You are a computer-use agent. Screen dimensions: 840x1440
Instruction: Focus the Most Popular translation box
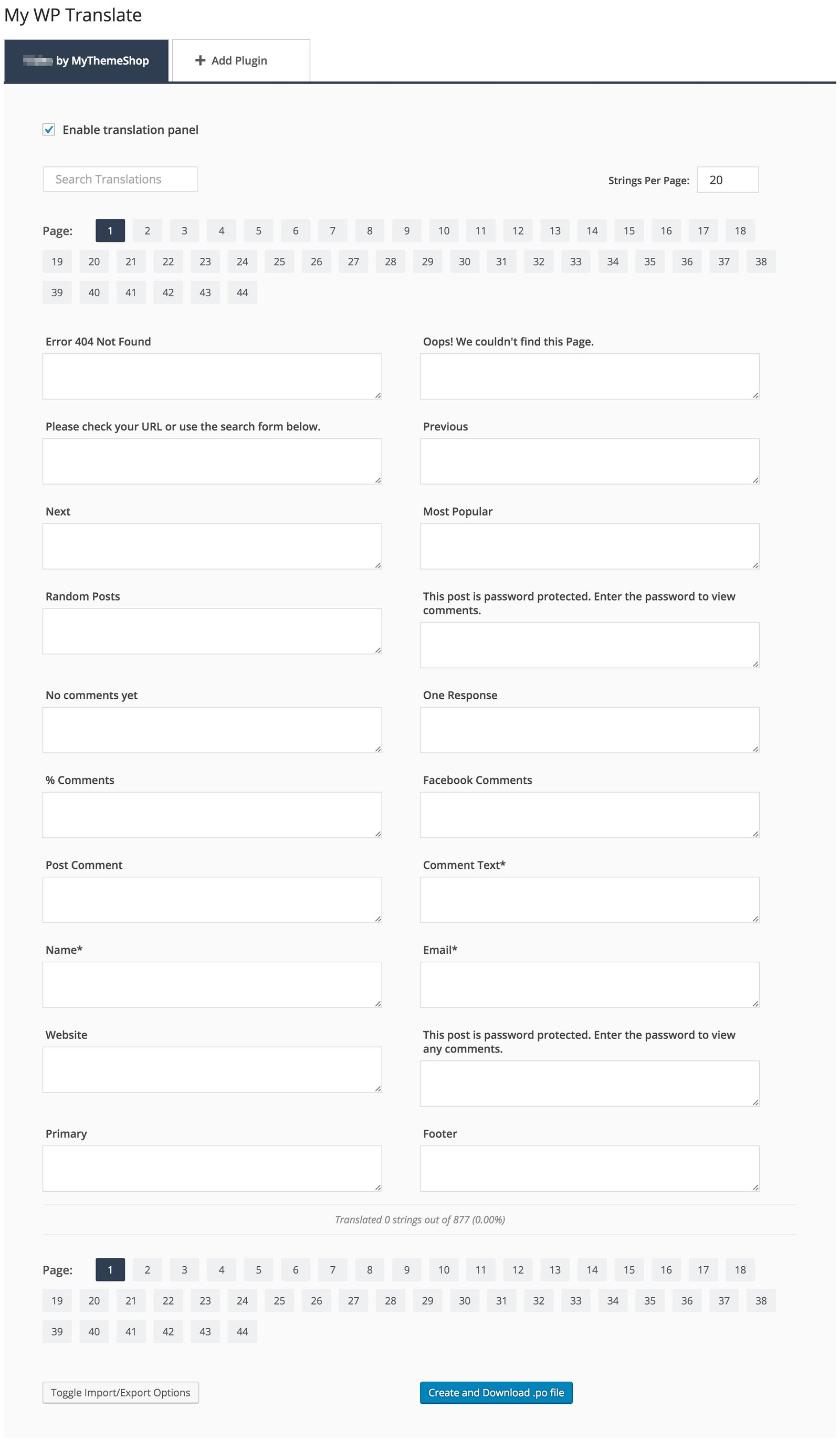(x=589, y=546)
